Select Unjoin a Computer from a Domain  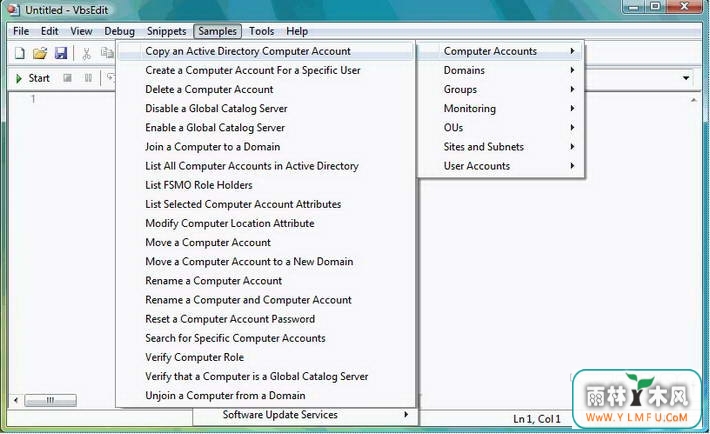pos(266,395)
